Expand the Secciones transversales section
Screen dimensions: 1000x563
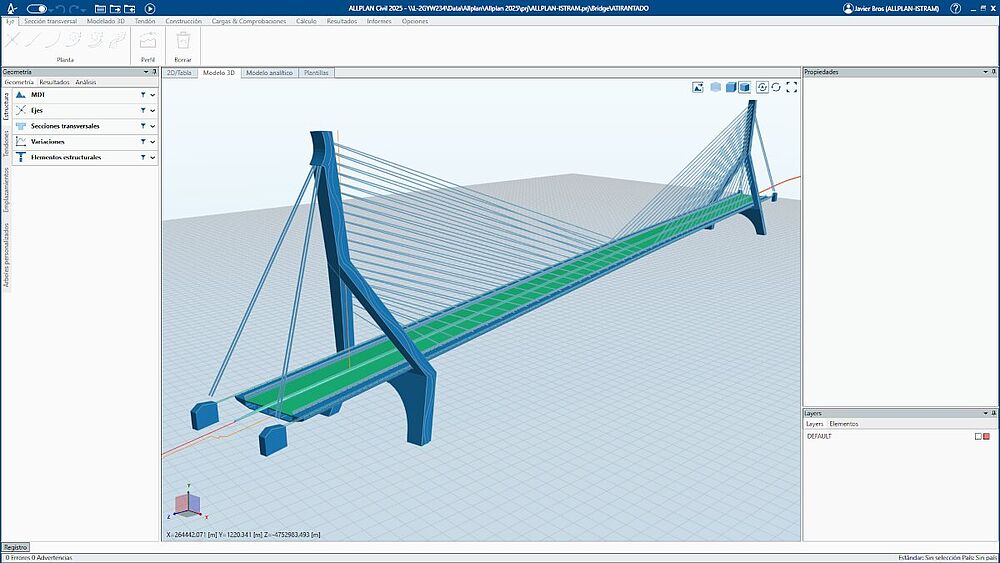[153, 126]
